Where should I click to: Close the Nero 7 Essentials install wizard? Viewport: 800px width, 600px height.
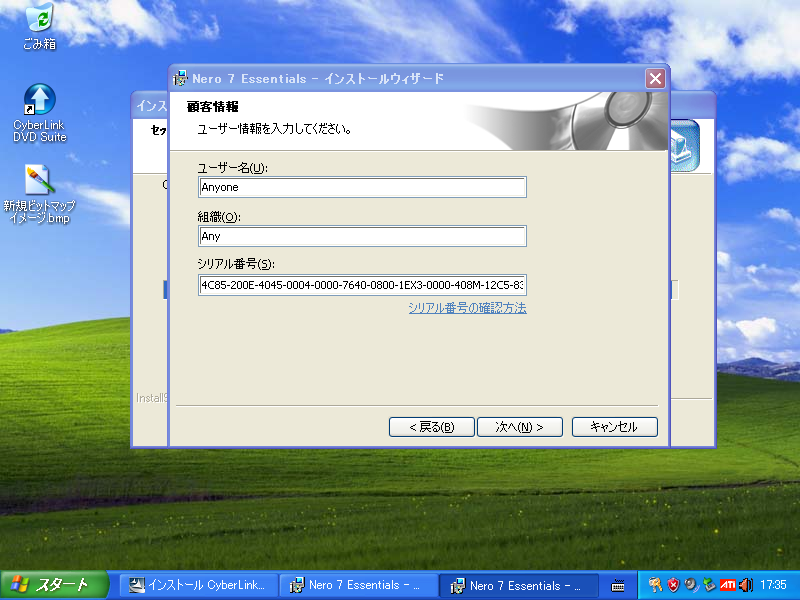(655, 79)
